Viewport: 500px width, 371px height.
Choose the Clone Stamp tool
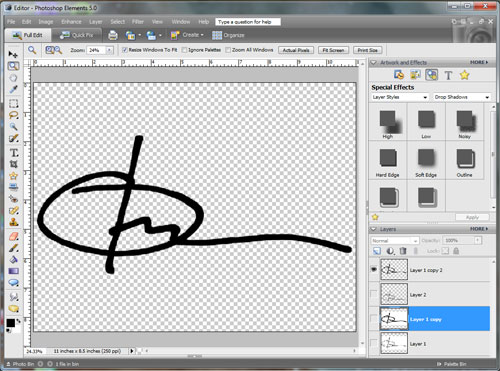coord(13,222)
